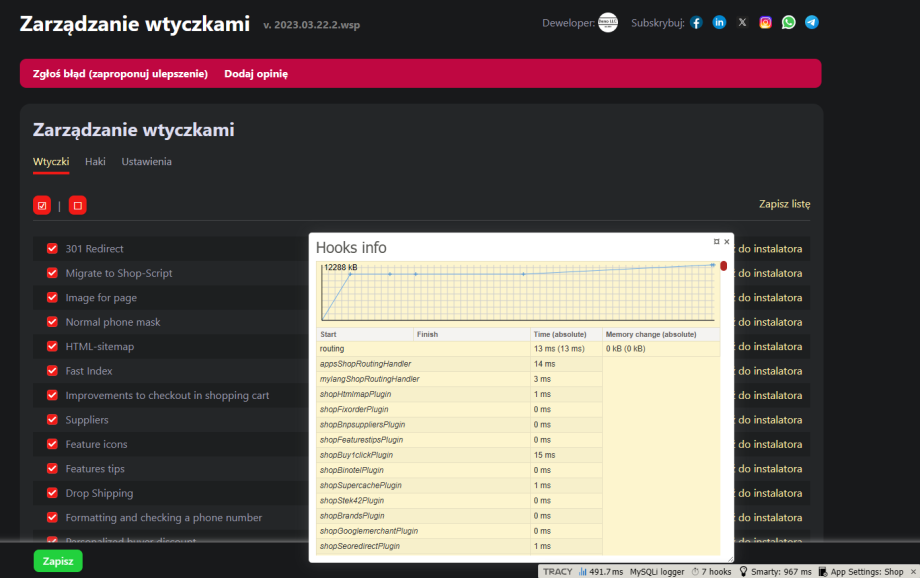Viewport: 920px width, 578px height.
Task: Toggle the HTML-sitemap plugin checkbox
Action: pos(52,346)
